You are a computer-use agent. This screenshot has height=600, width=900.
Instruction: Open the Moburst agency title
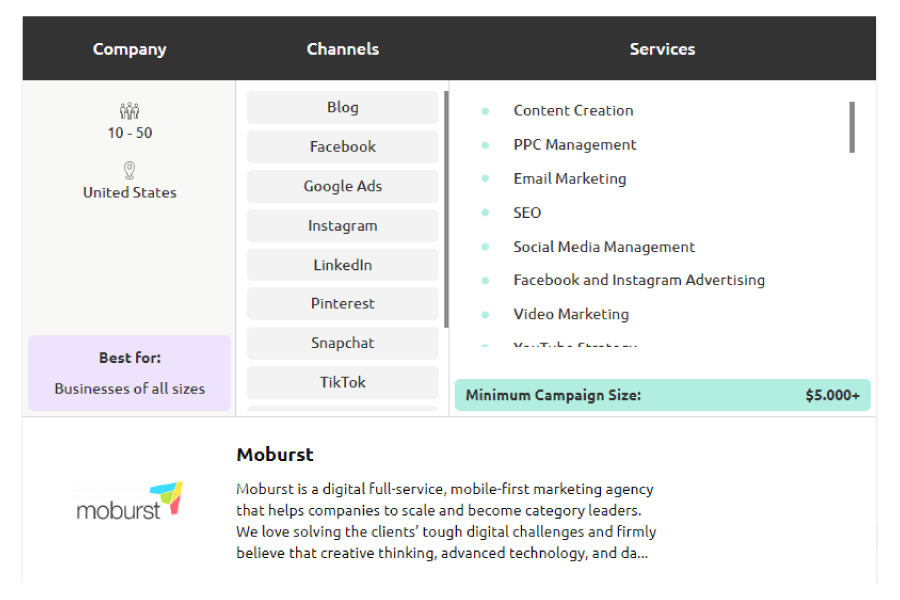tap(275, 455)
